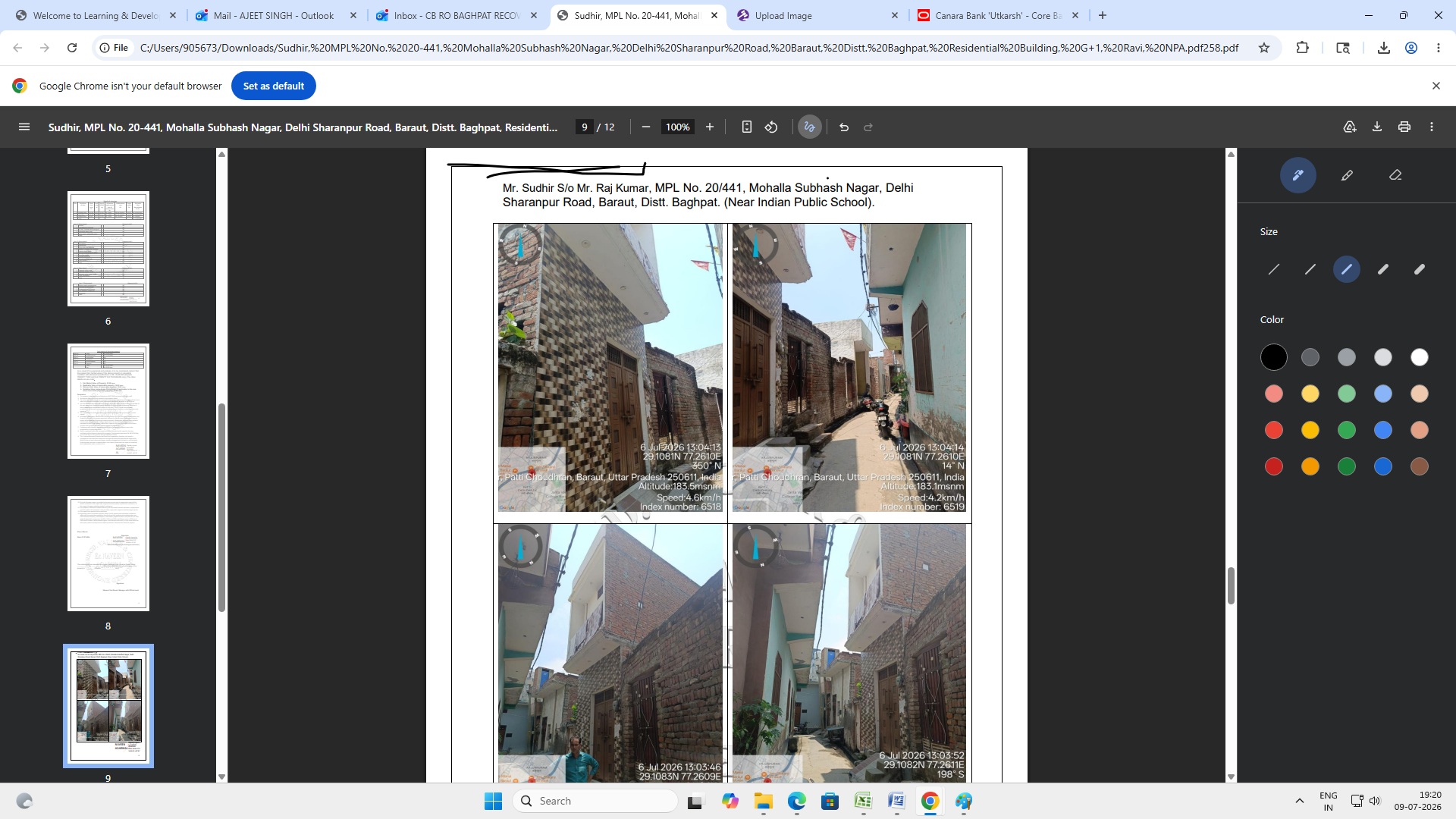The height and width of the screenshot is (819, 1456).
Task: Switch to Mail - AJEET SINGH Outlook tab
Action: pyautogui.click(x=274, y=15)
